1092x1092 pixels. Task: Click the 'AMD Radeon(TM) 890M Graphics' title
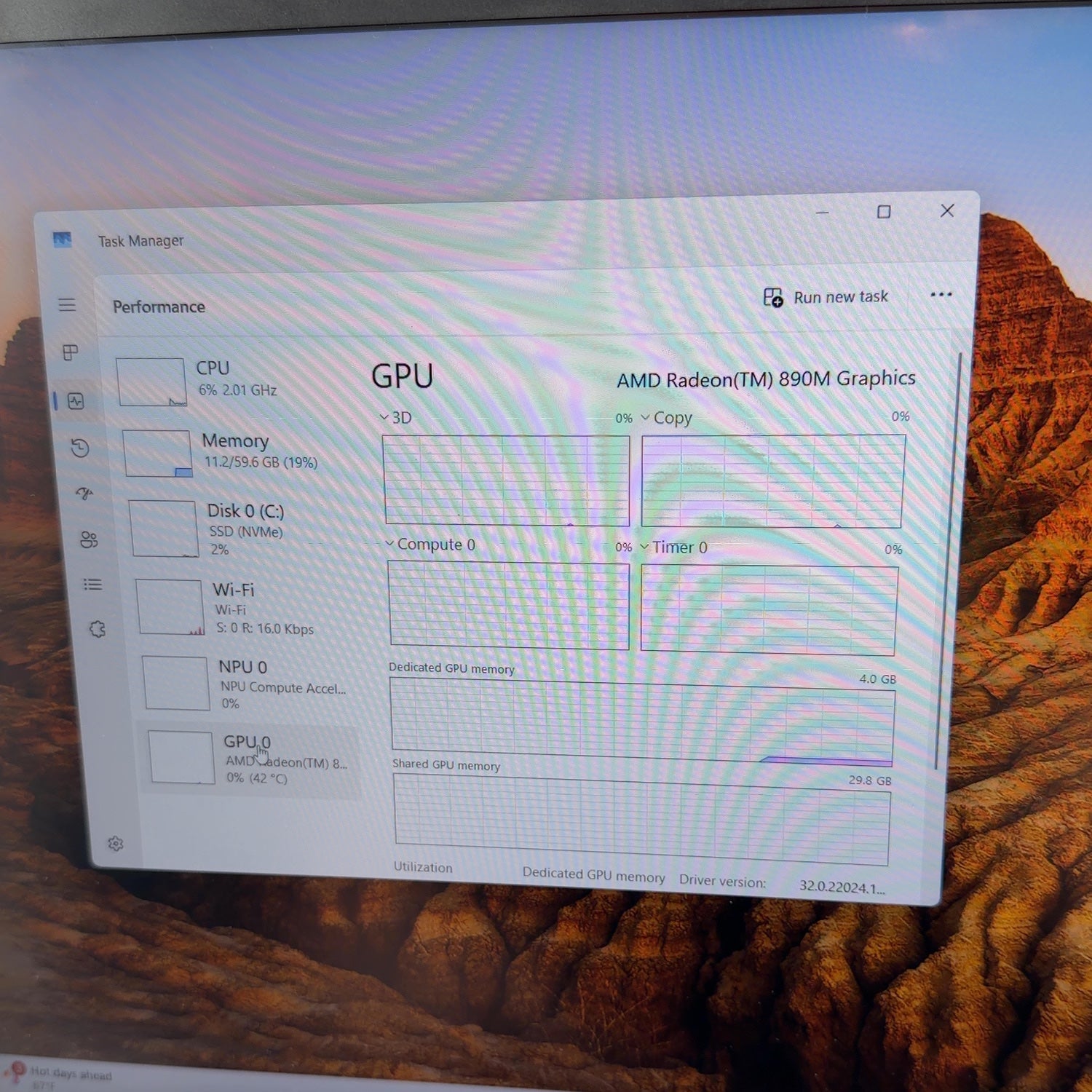coord(766,379)
